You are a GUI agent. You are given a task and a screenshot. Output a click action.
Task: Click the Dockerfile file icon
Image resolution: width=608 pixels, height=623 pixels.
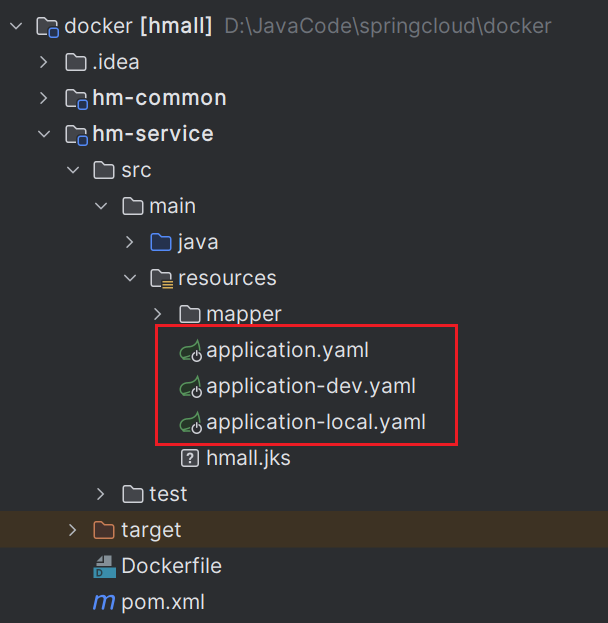coord(104,567)
